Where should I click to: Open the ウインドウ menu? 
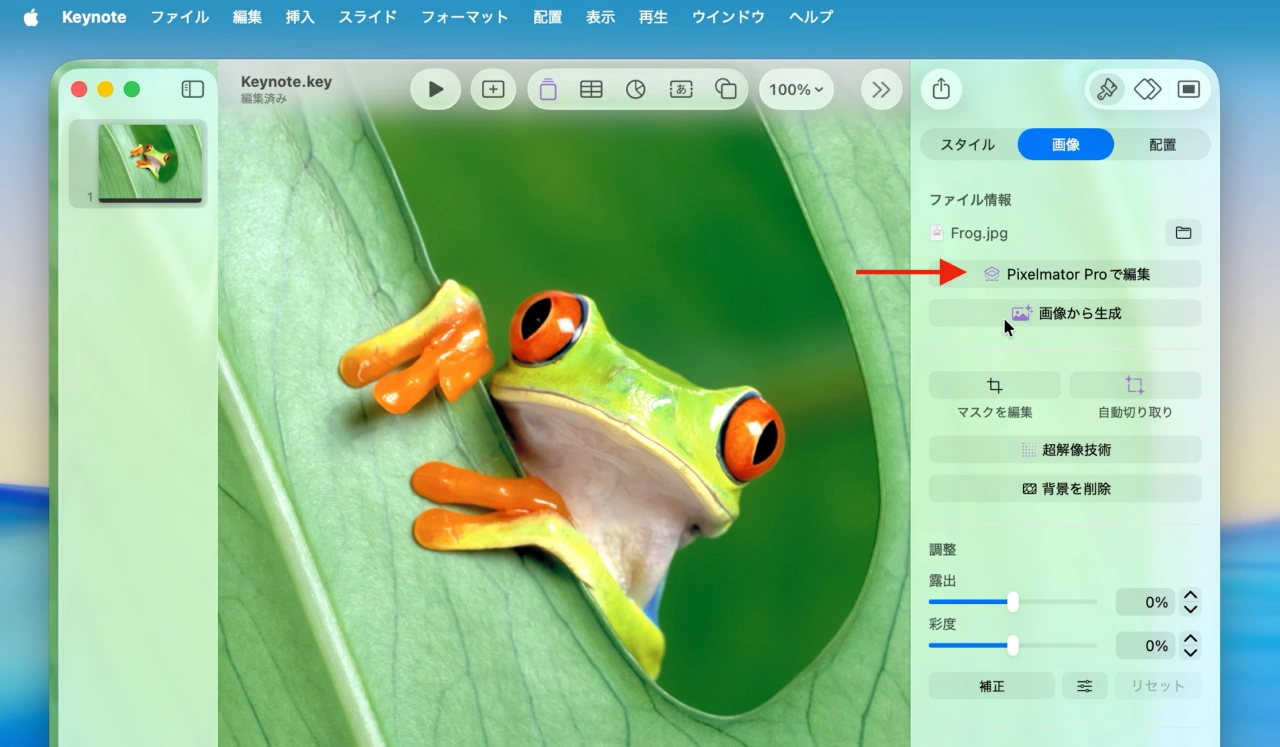pyautogui.click(x=728, y=17)
